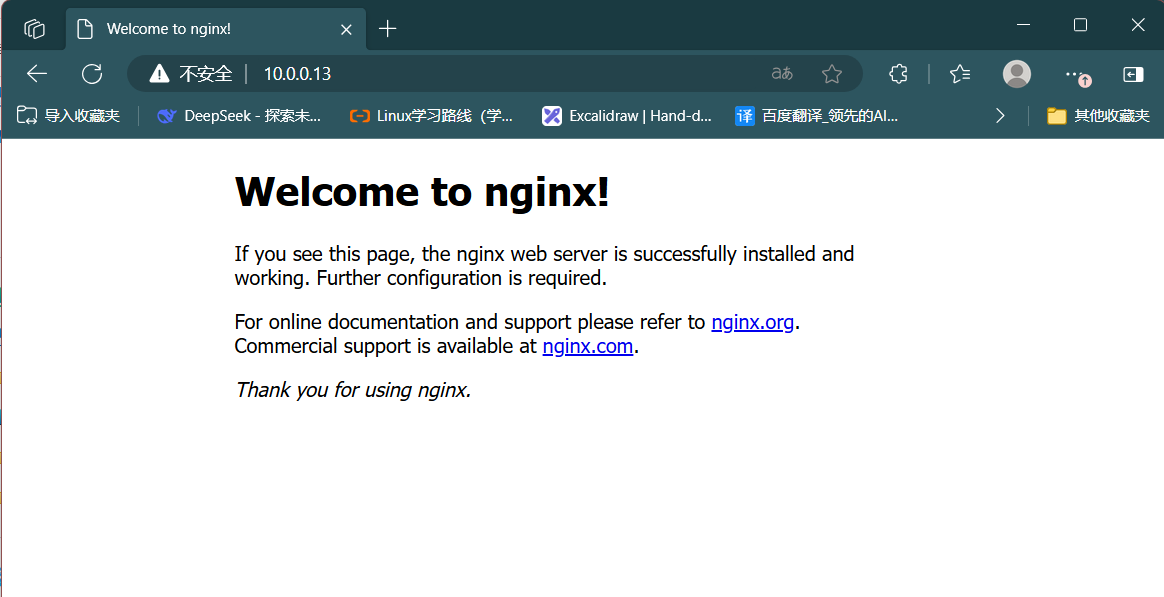
Task: Open the 其他收藏夹 folder
Action: [1098, 115]
